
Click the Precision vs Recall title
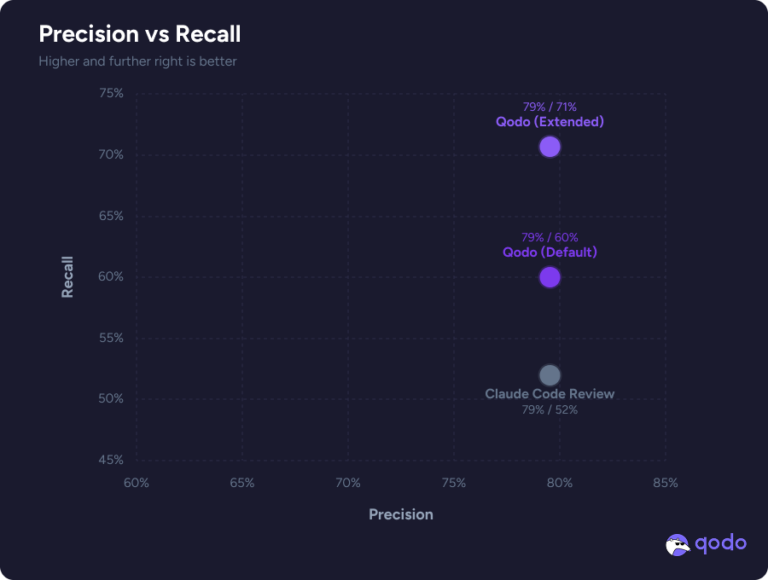[140, 34]
